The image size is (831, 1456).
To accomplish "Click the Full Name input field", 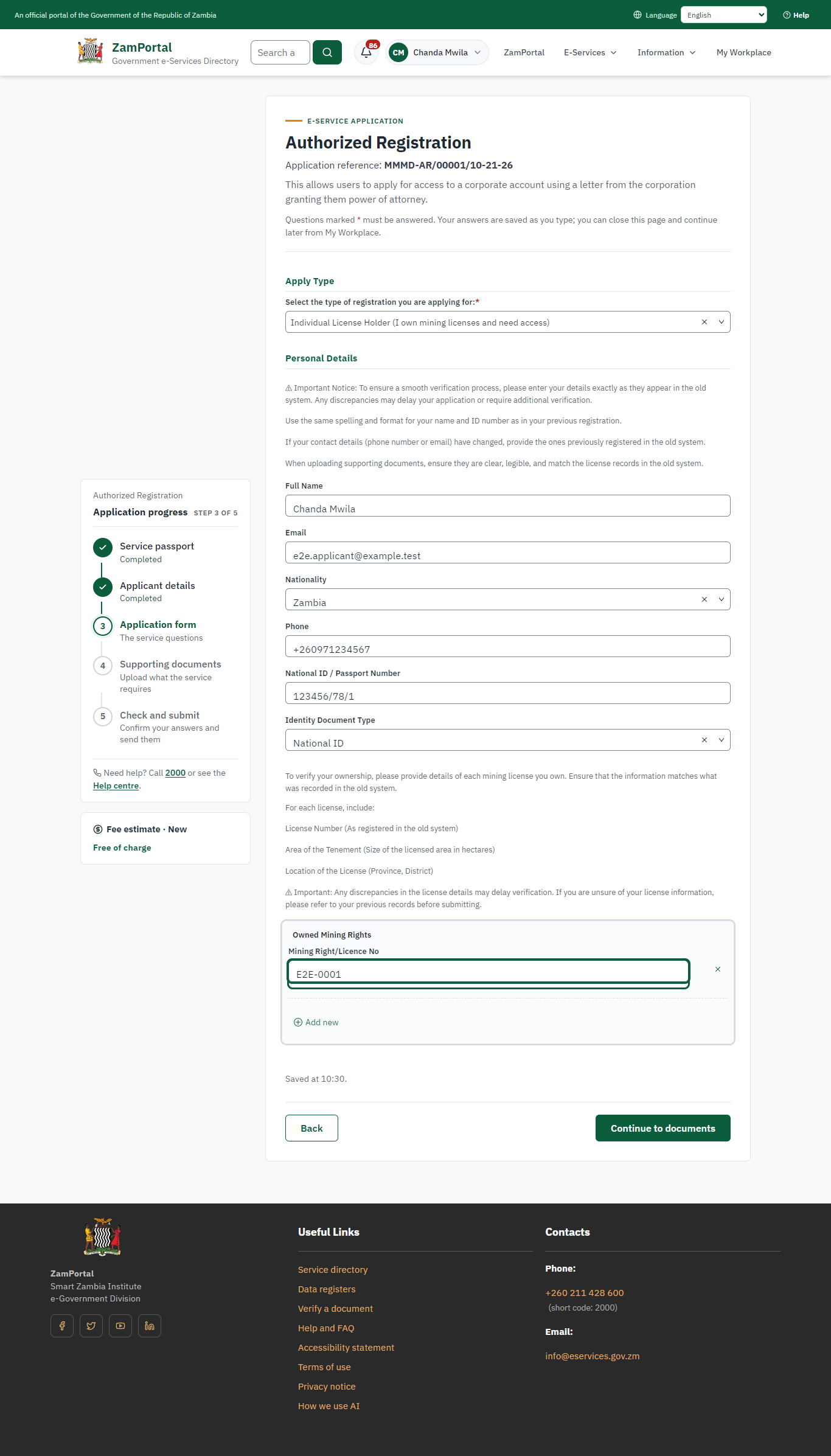I will point(507,506).
